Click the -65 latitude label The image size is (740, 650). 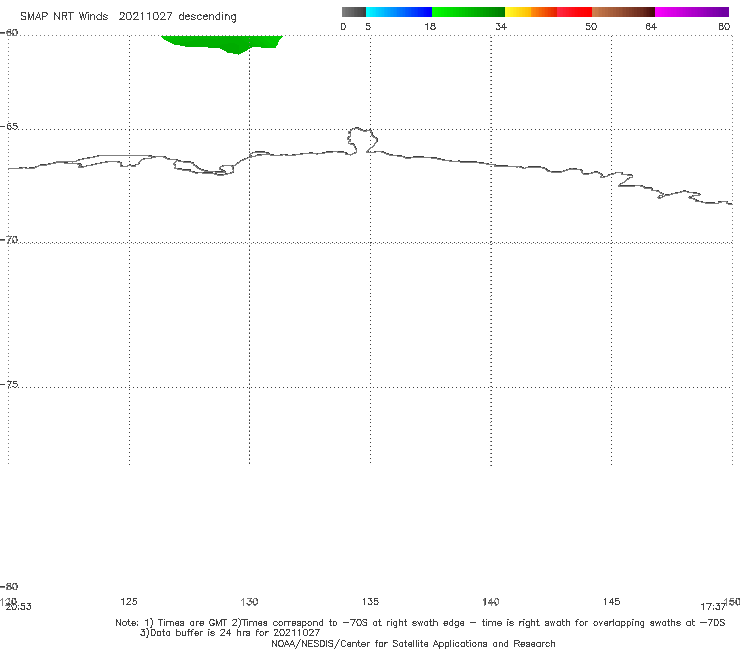(10, 127)
